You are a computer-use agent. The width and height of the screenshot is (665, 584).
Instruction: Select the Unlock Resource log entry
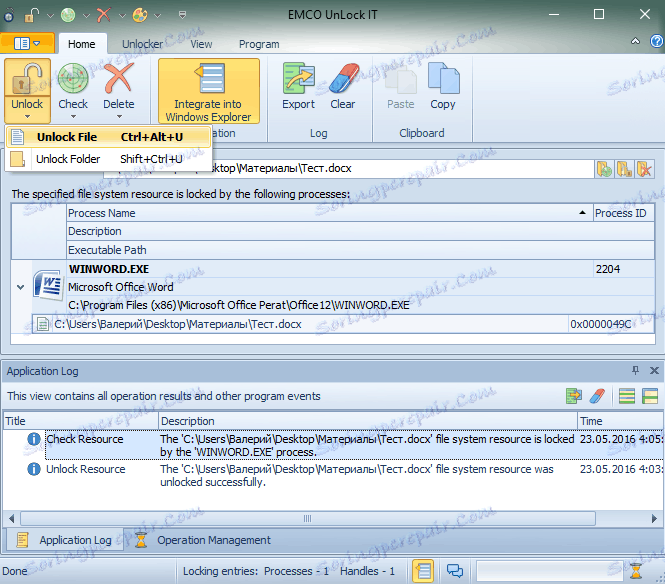pyautogui.click(x=86, y=469)
